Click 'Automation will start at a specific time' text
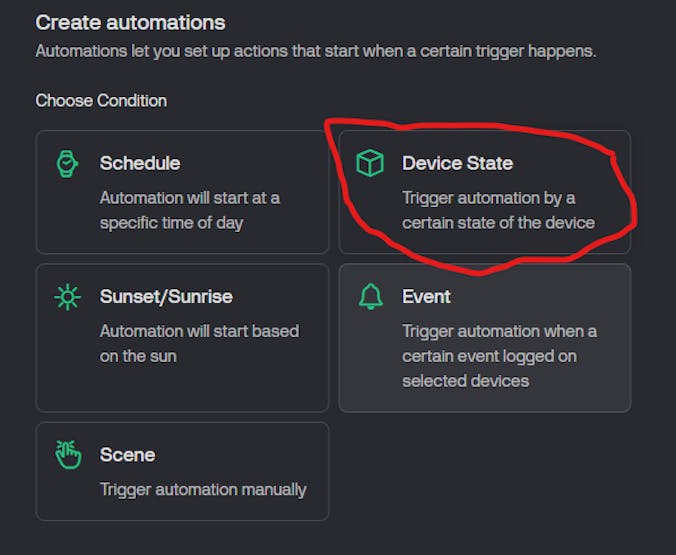Screen dimensions: 676x555 click(189, 210)
